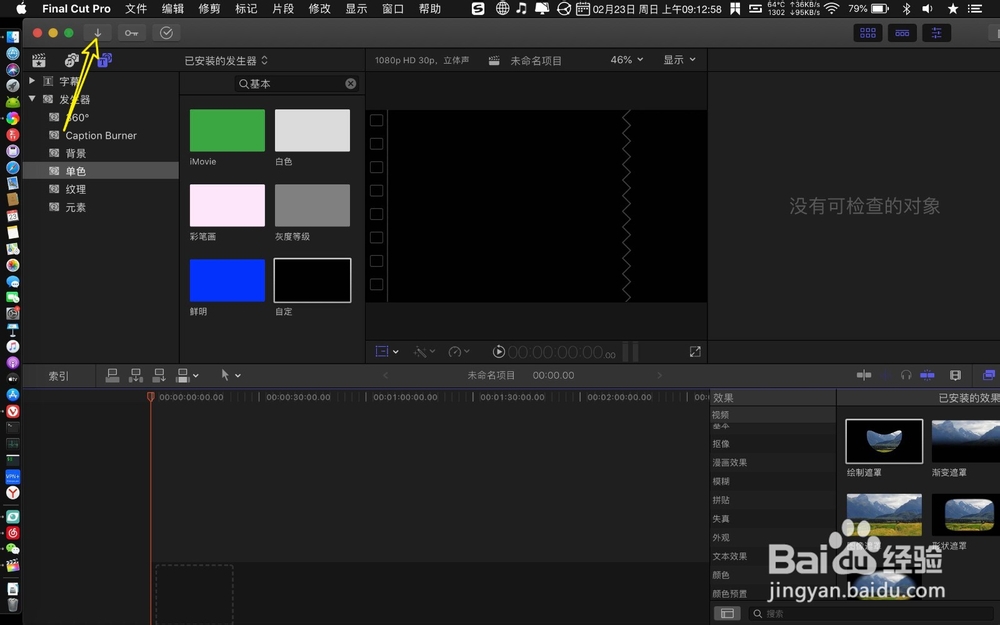This screenshot has width=1000, height=625.
Task: Select the append clip icon above timeline
Action: coord(159,375)
